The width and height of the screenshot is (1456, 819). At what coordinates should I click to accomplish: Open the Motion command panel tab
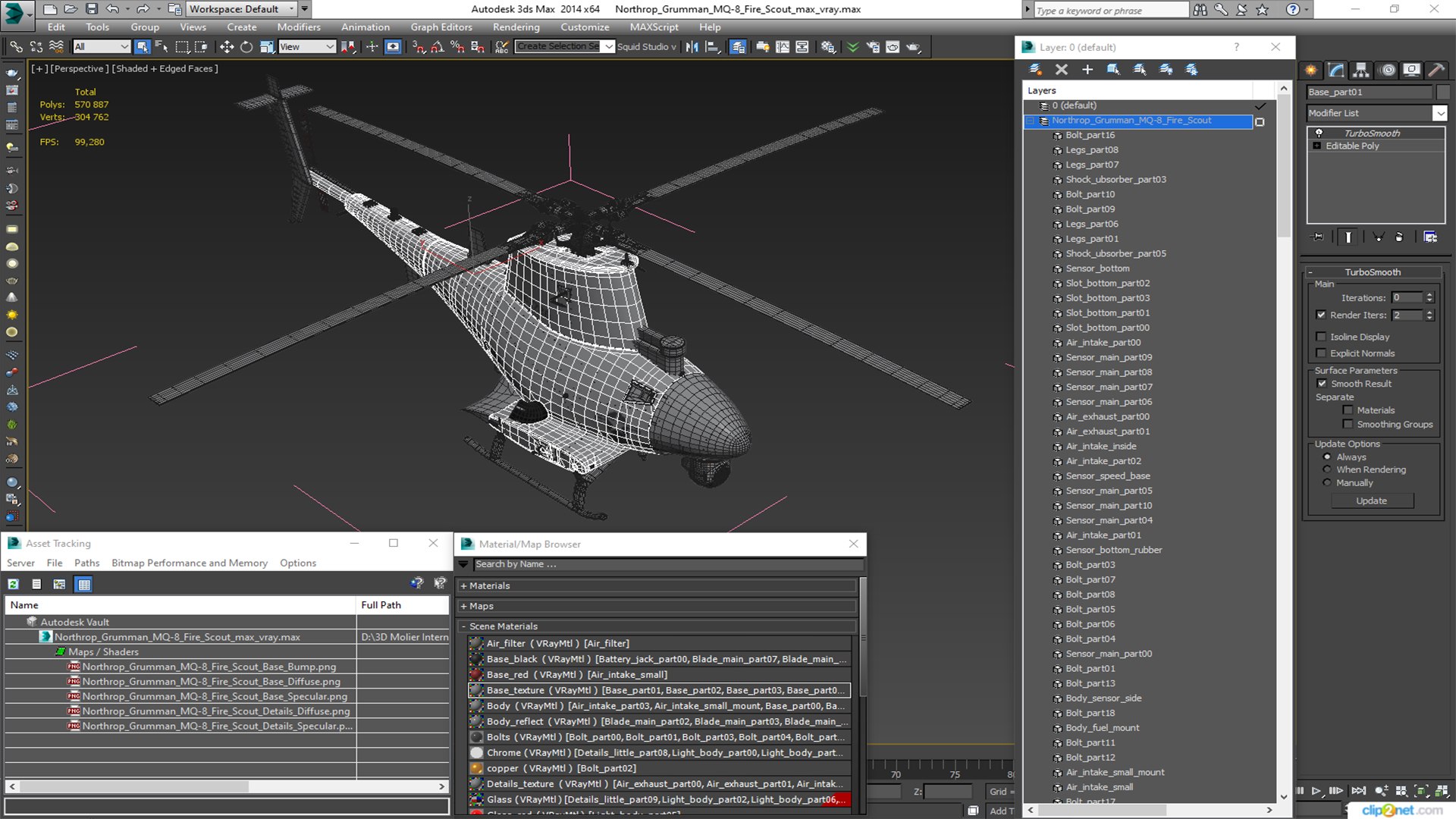point(1388,70)
